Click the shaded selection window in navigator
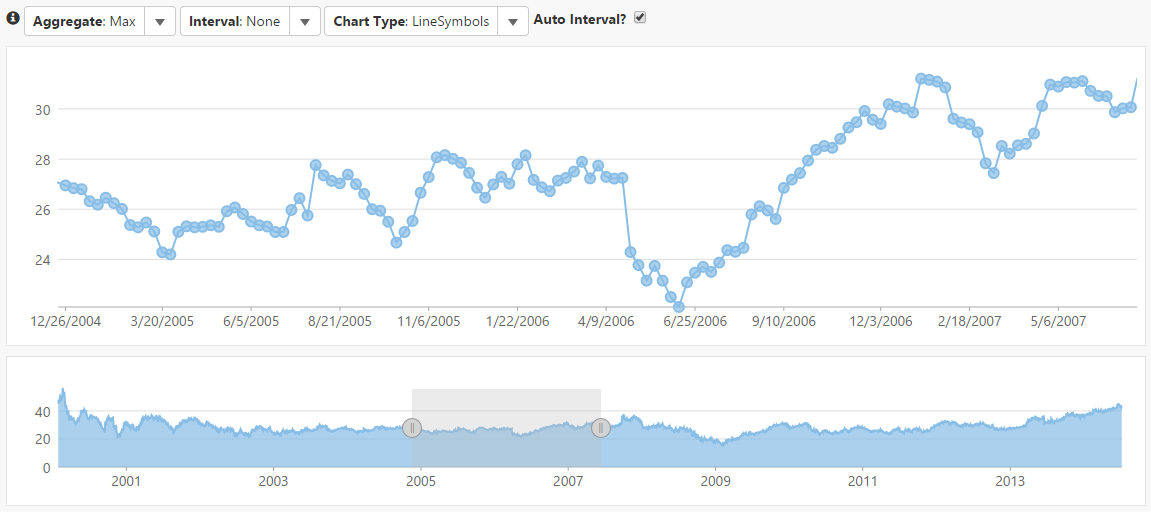This screenshot has width=1151, height=512. tap(506, 410)
